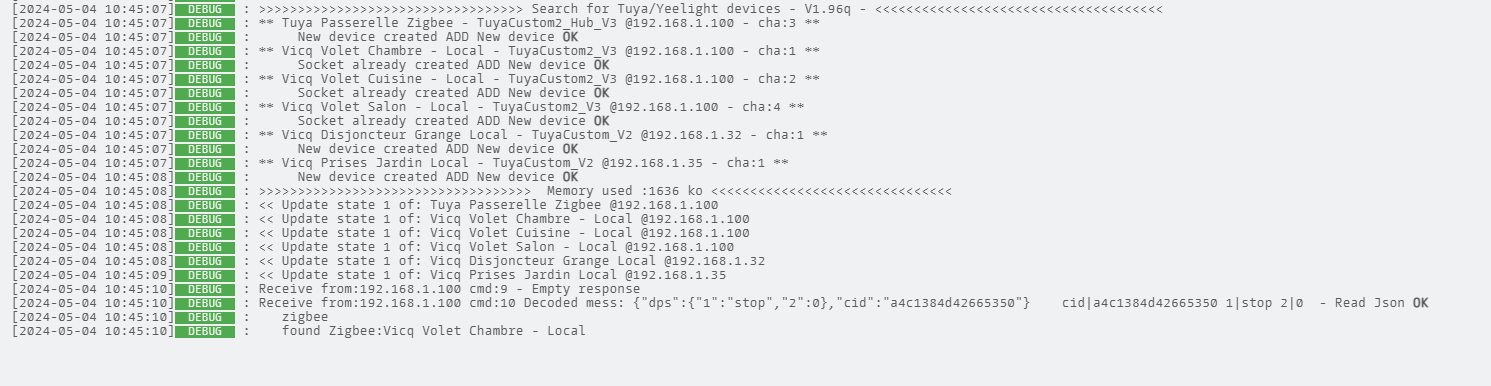Select Update state line for Tuya Passerelle Zigbee
This screenshot has width=1491, height=386.
[x=488, y=205]
